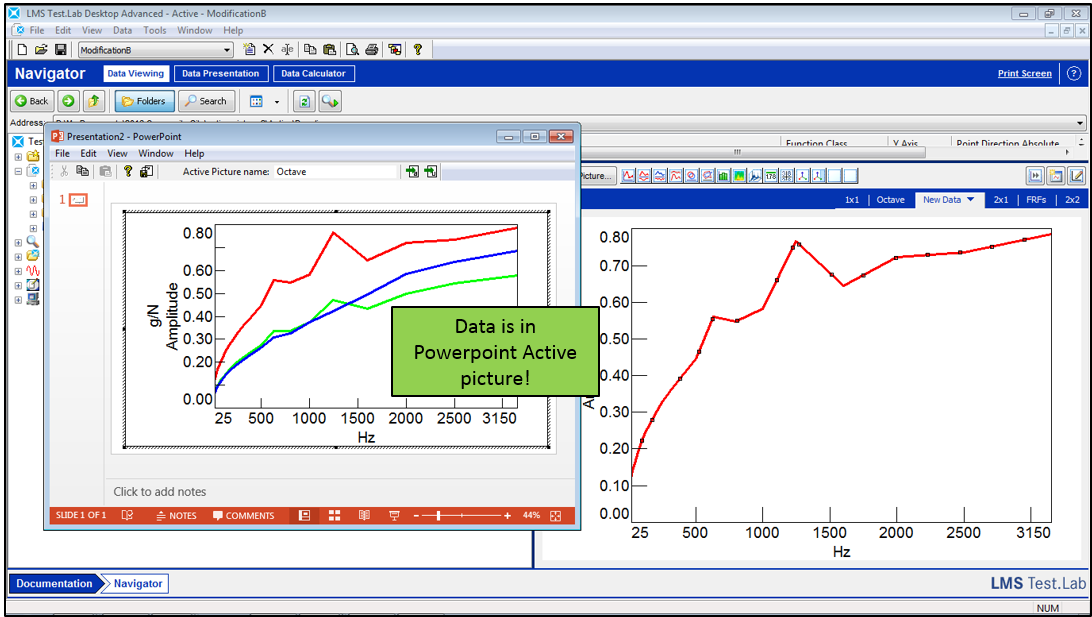Screen dimensions: 1092x617
Task: Expand the tree node with red waveform icon
Action: point(18,271)
